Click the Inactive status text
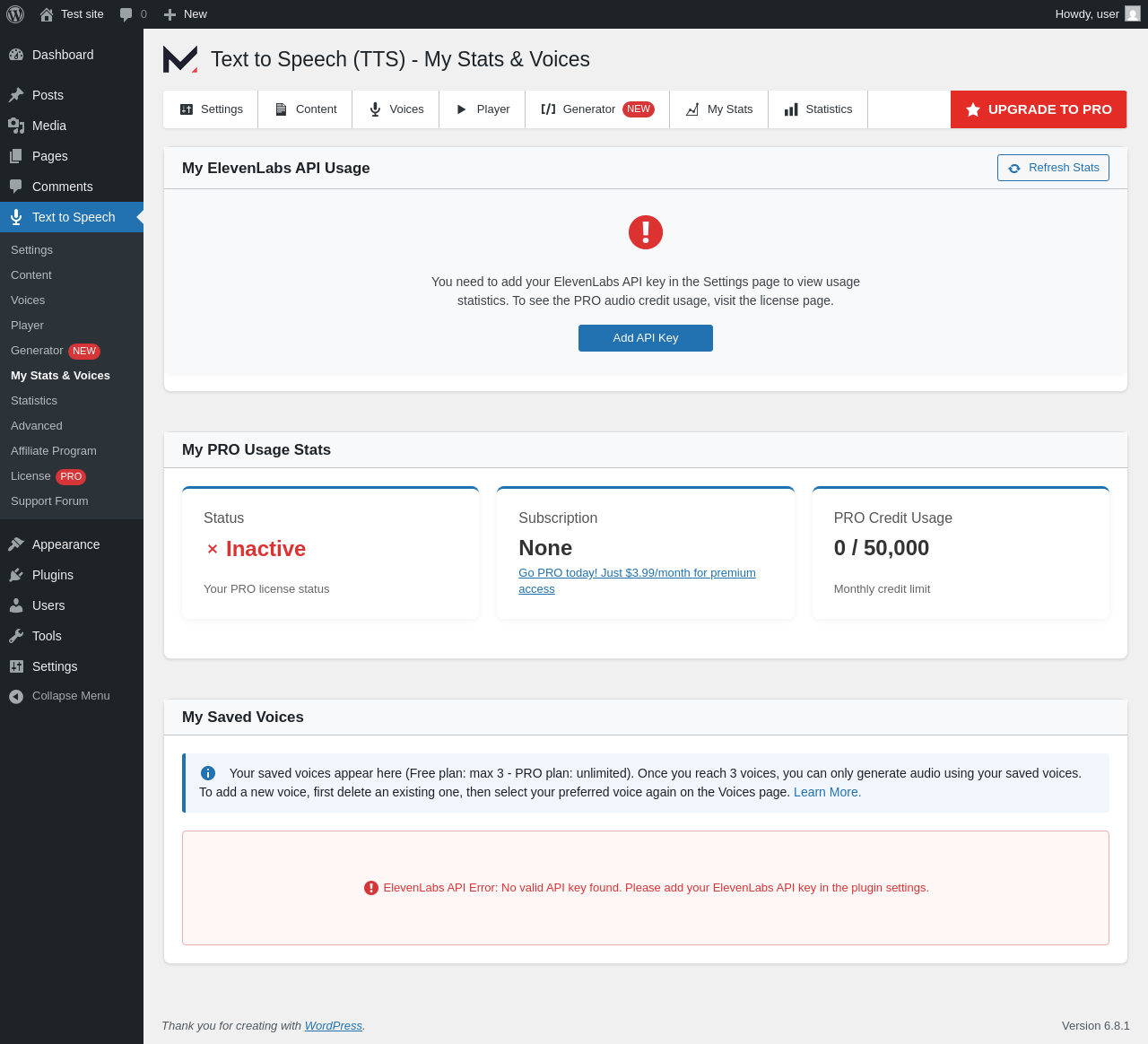Image resolution: width=1148 pixels, height=1044 pixels. pyautogui.click(x=265, y=549)
